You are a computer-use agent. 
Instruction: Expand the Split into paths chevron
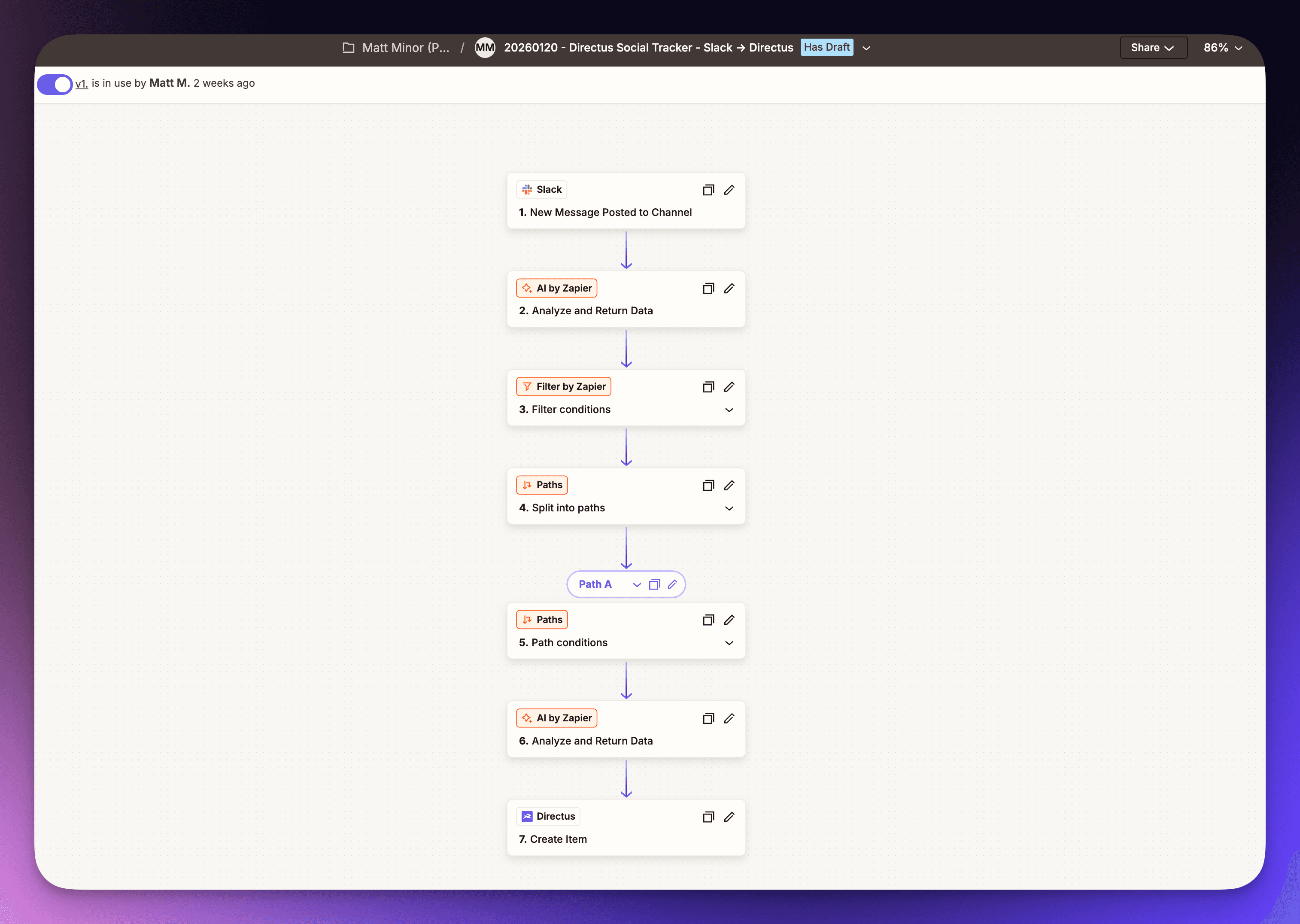[729, 508]
